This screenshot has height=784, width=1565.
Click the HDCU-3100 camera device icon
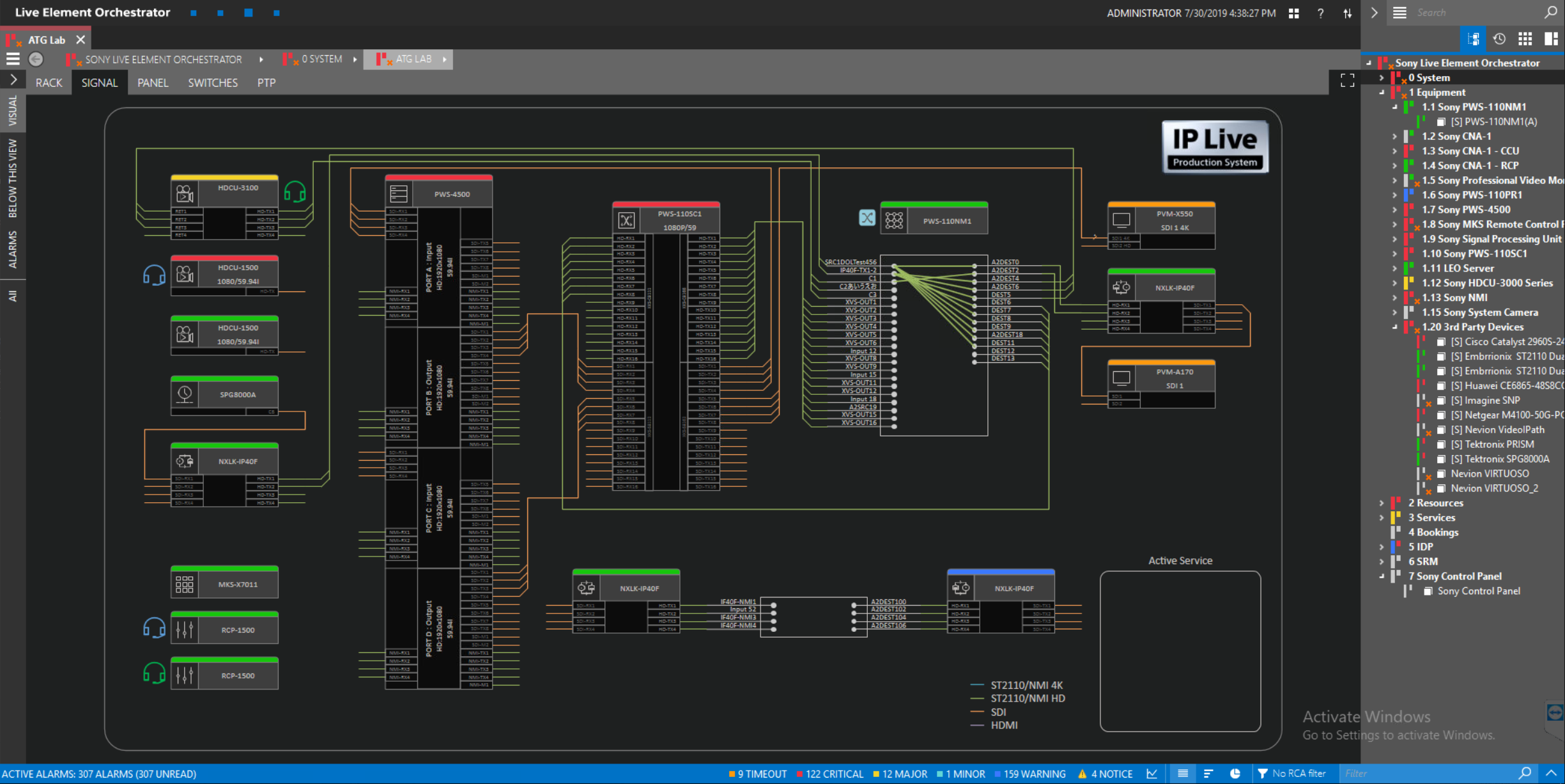click(185, 193)
